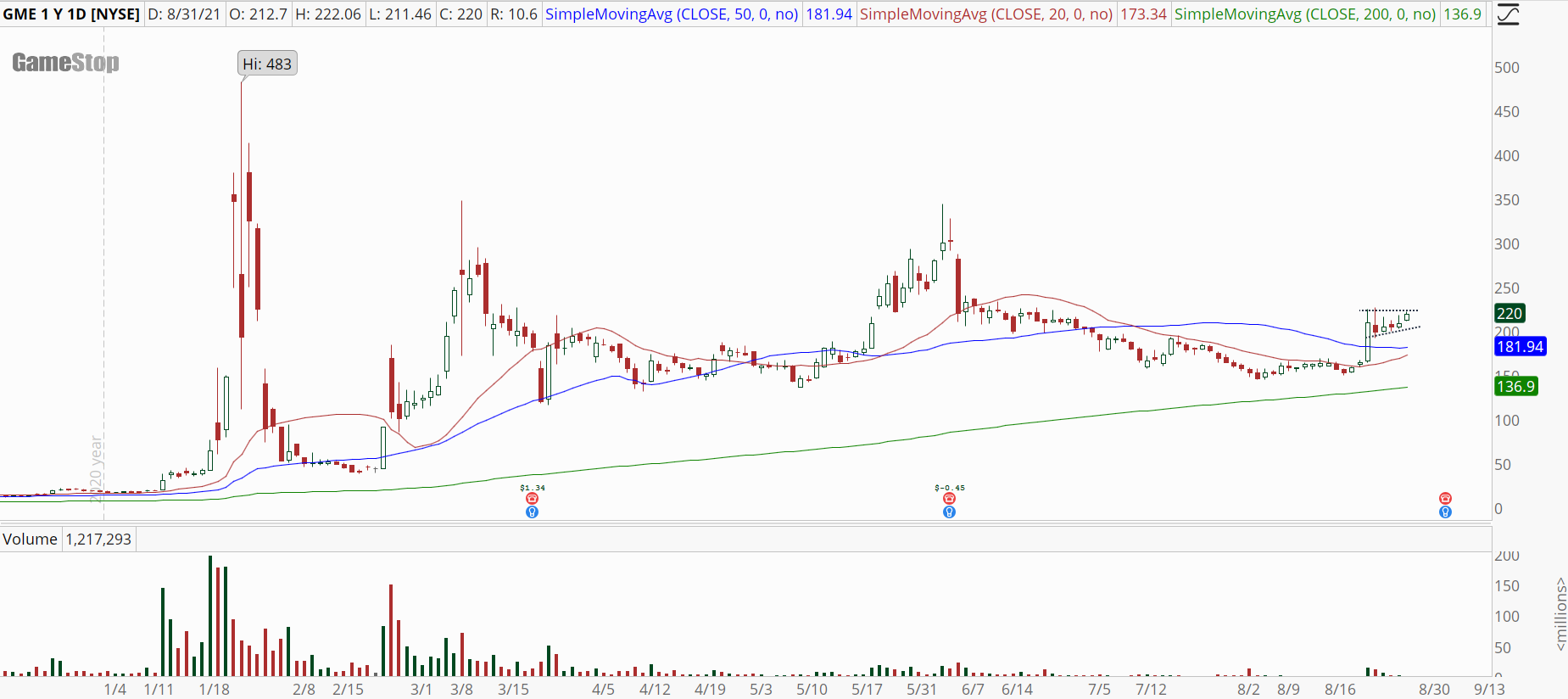The height and width of the screenshot is (699, 1568).
Task: Click the "3/1" date on the time axis
Action: click(x=421, y=690)
